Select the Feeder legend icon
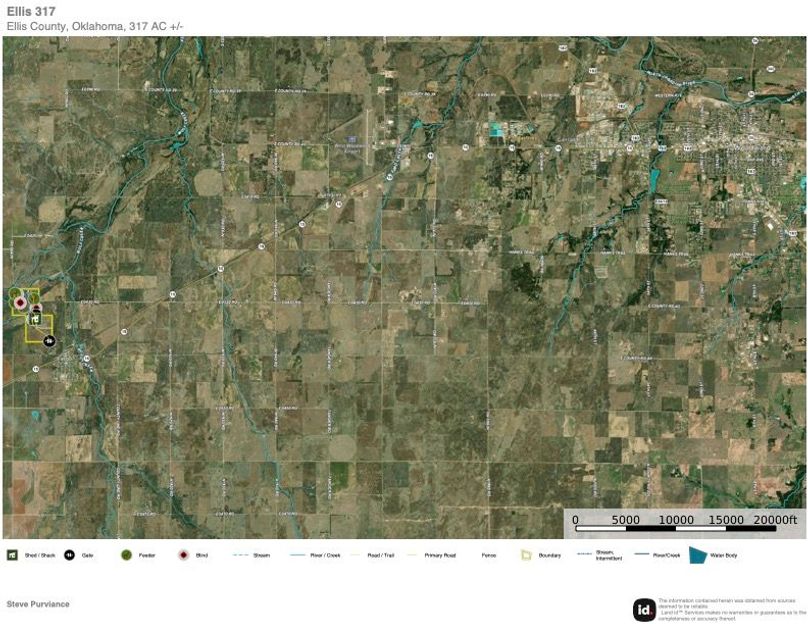This screenshot has height=624, width=808. (126, 554)
